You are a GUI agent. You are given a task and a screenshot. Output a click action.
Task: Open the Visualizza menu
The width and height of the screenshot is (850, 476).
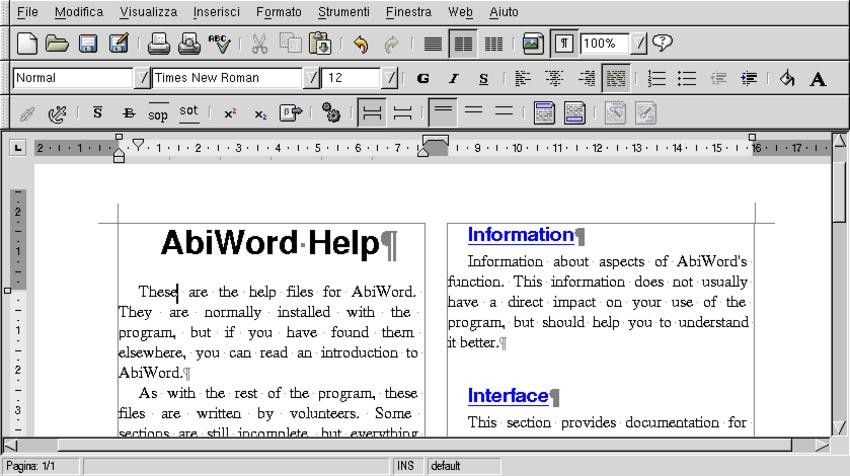coord(148,12)
